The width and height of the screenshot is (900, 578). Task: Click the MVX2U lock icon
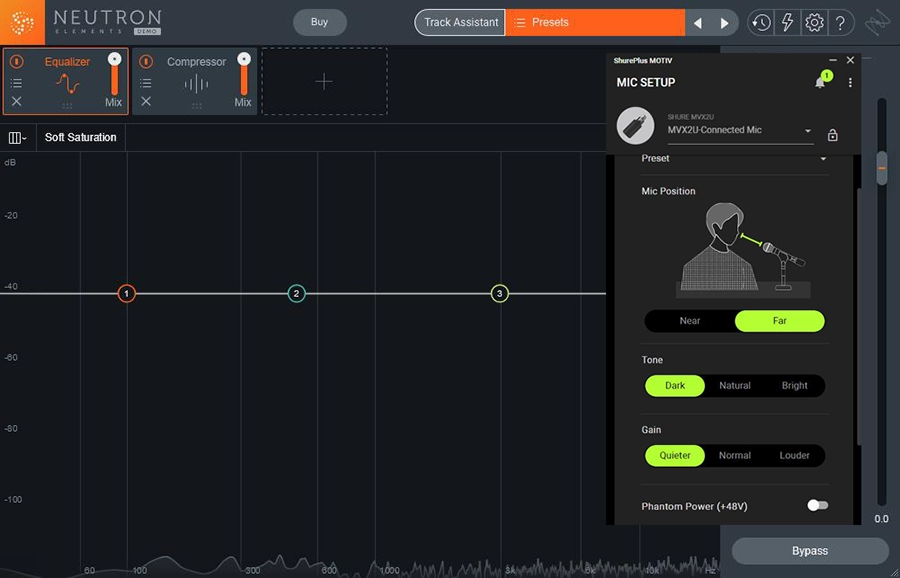tap(832, 135)
